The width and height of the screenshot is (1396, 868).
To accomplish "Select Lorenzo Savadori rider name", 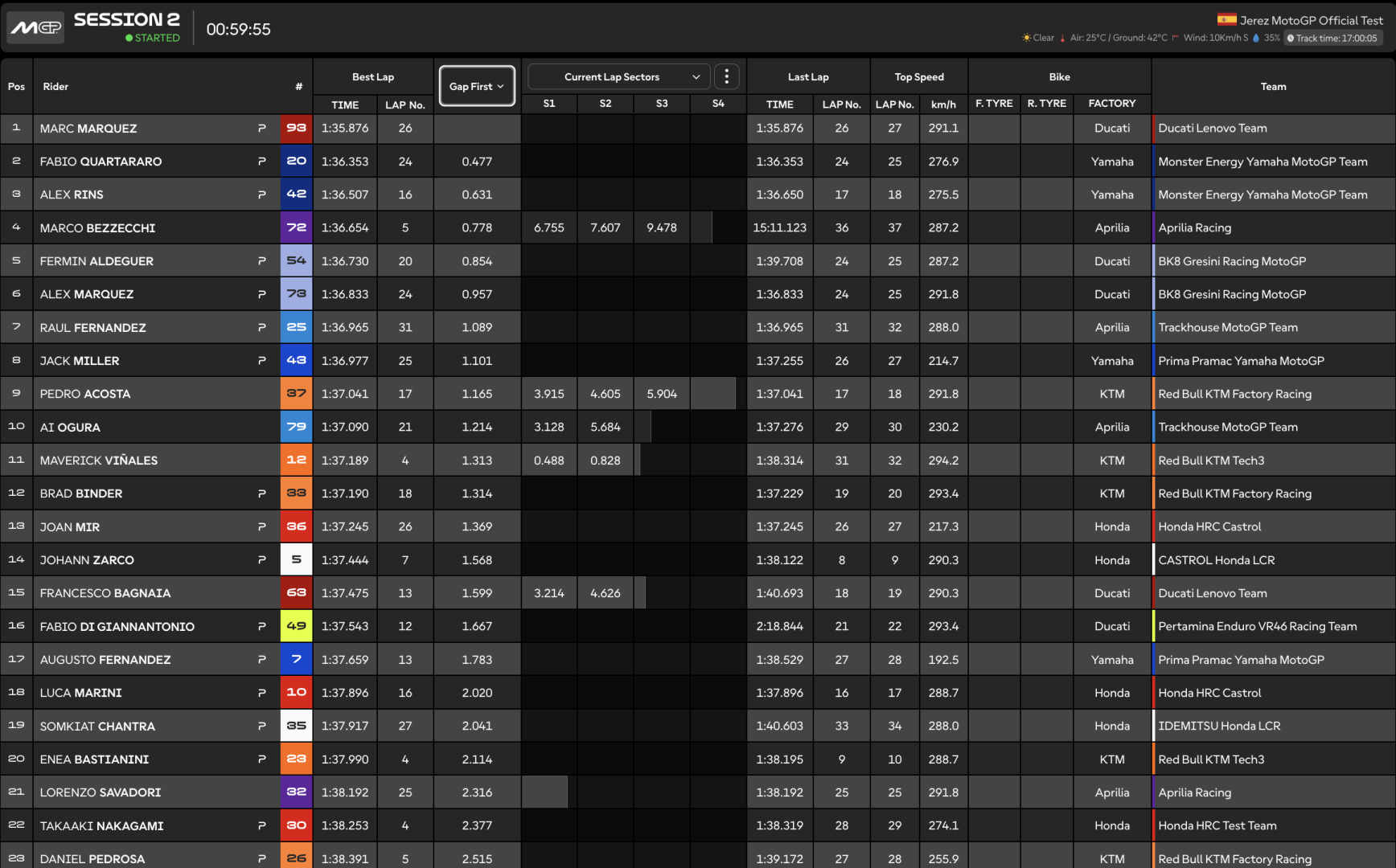I will click(101, 792).
